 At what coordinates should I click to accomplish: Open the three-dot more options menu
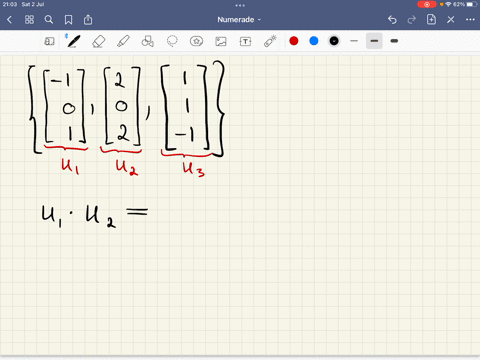tap(470, 20)
